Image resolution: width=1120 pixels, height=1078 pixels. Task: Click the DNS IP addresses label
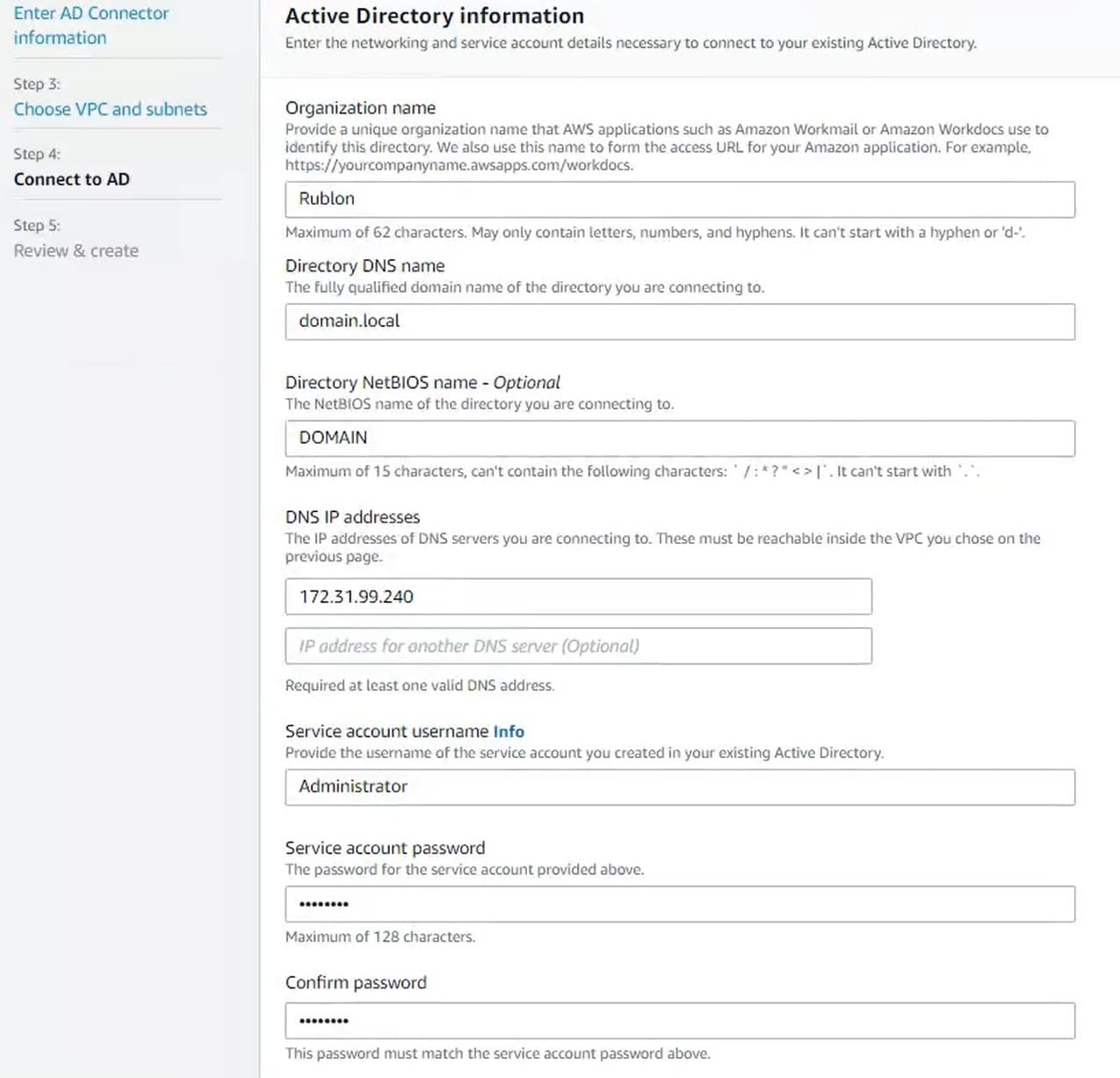click(352, 517)
